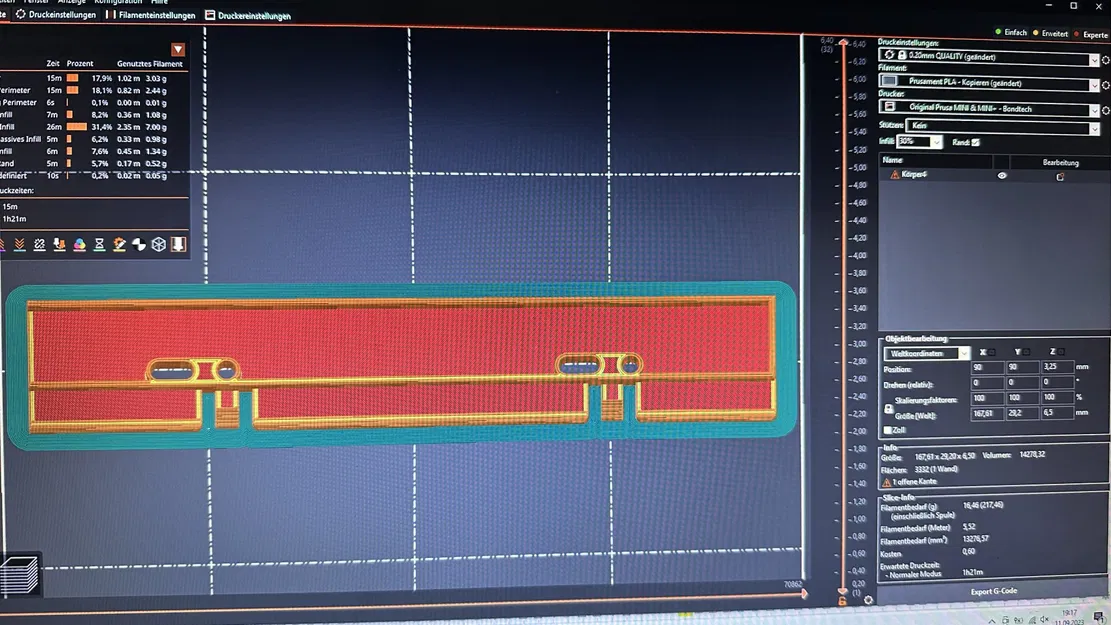The width and height of the screenshot is (1111, 625).
Task: Select Körper4 in object list
Action: click(x=914, y=174)
